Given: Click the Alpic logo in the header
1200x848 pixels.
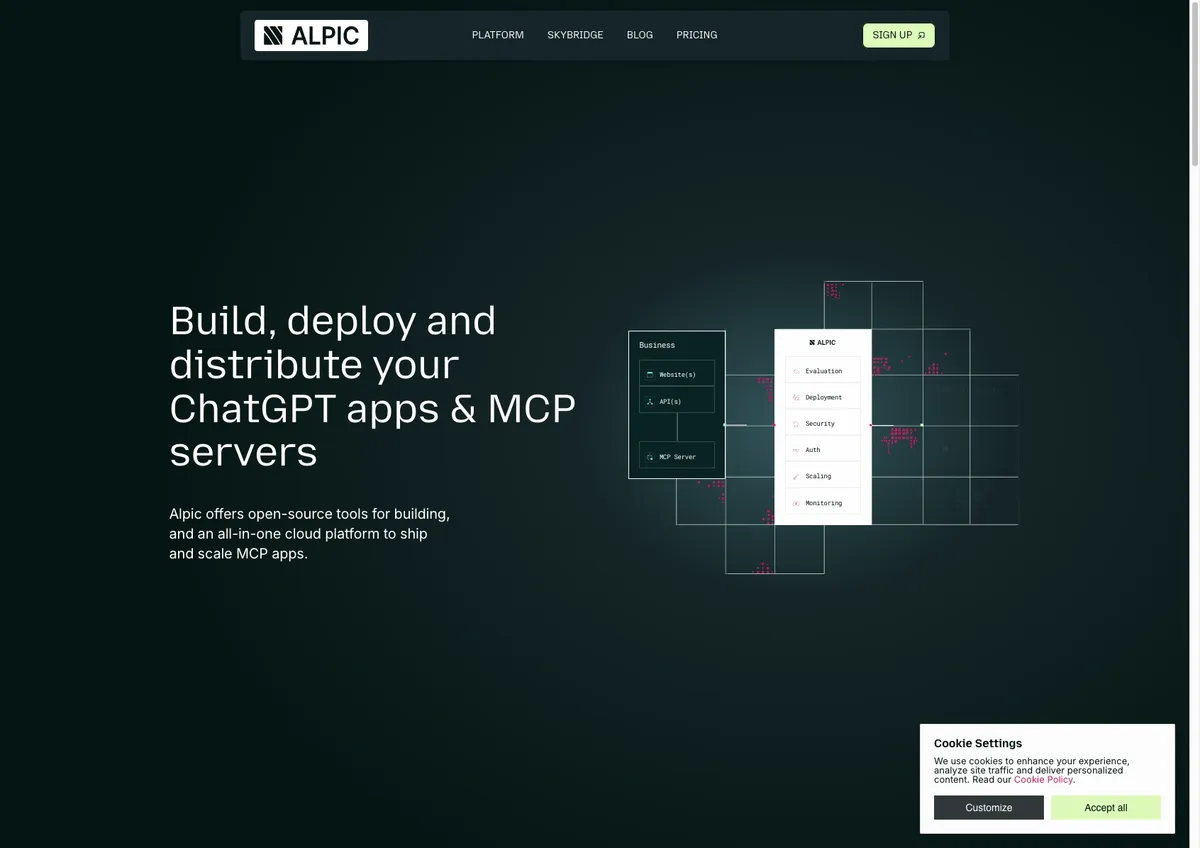Looking at the screenshot, I should click(311, 35).
